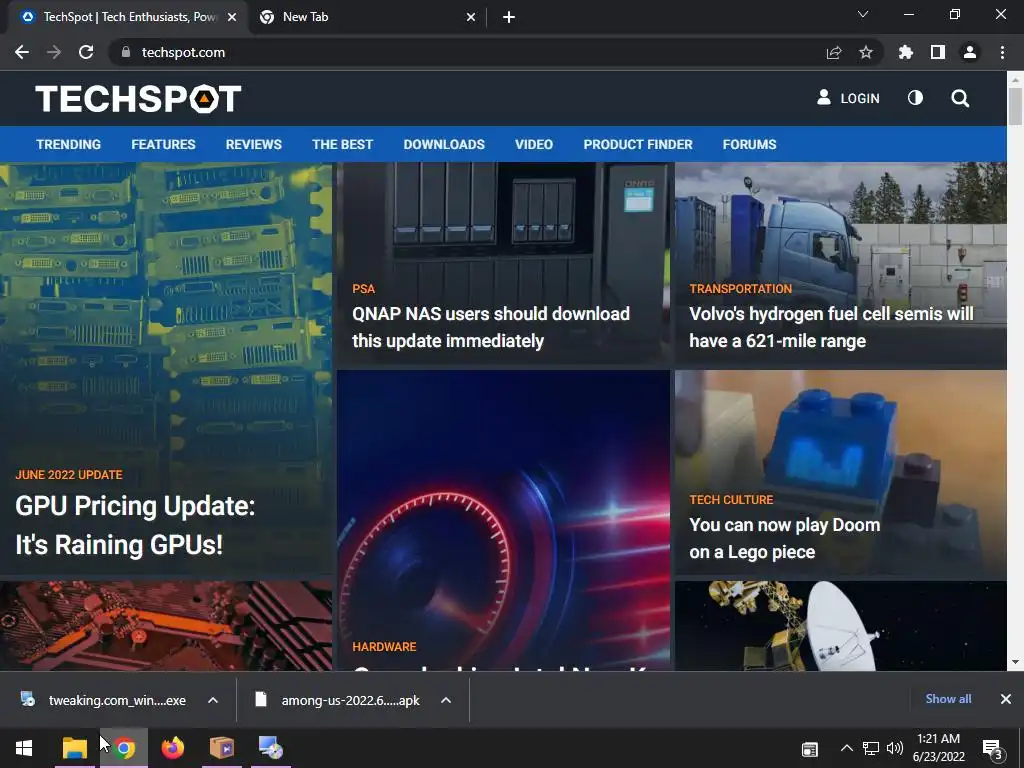Screen dimensions: 1024x768
Task: Click the JUNE 2022 UPDATE label
Action: click(69, 475)
